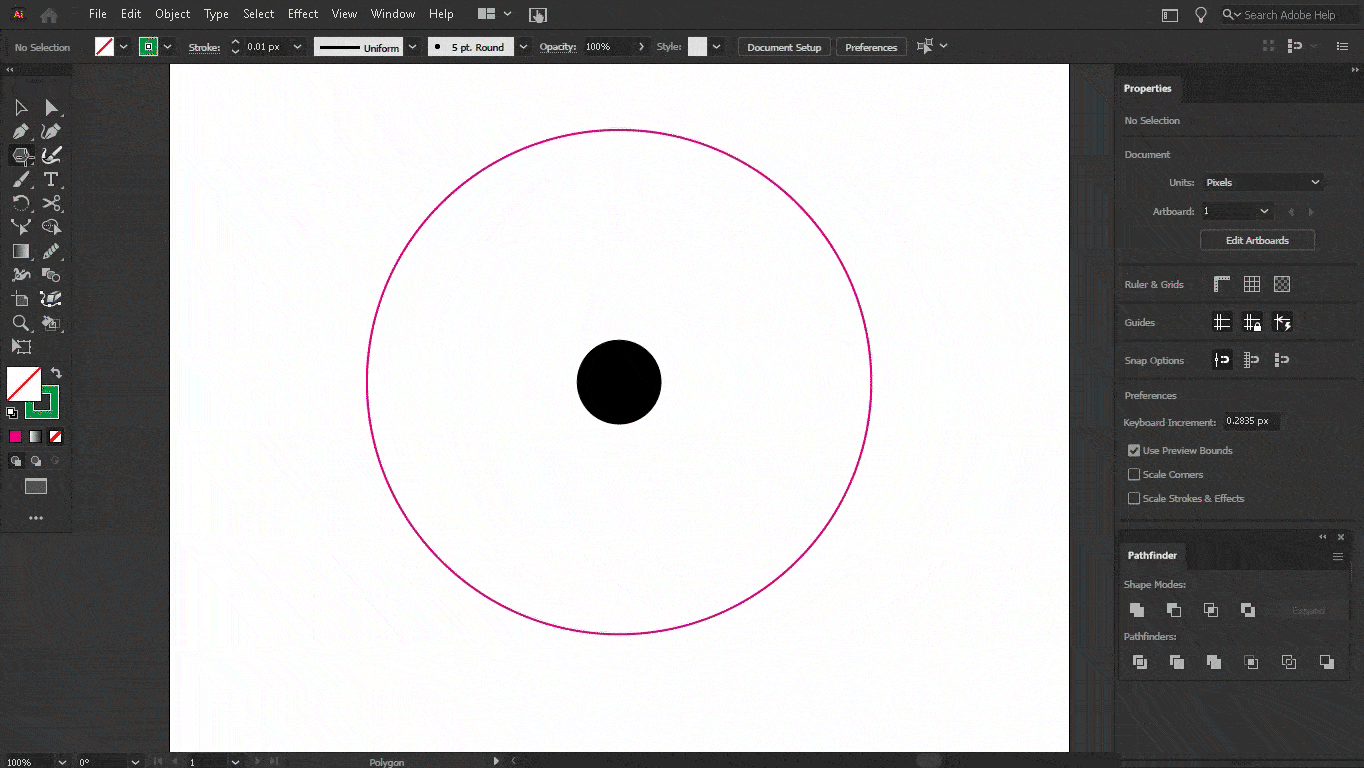Select the Scissors tool
This screenshot has width=1364, height=768.
(51, 203)
